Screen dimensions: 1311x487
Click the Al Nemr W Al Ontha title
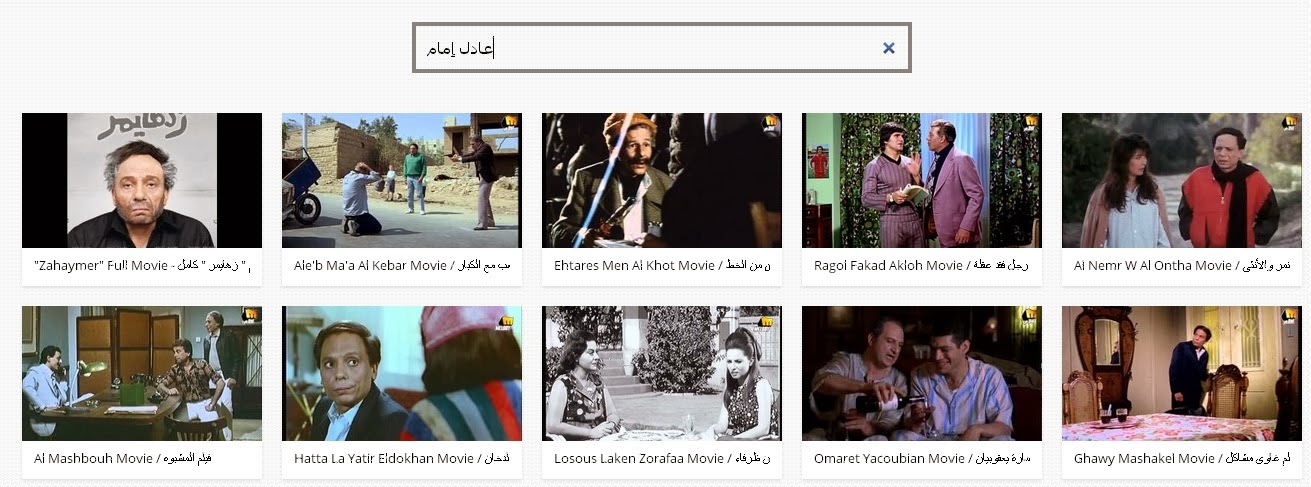pyautogui.click(x=1182, y=266)
